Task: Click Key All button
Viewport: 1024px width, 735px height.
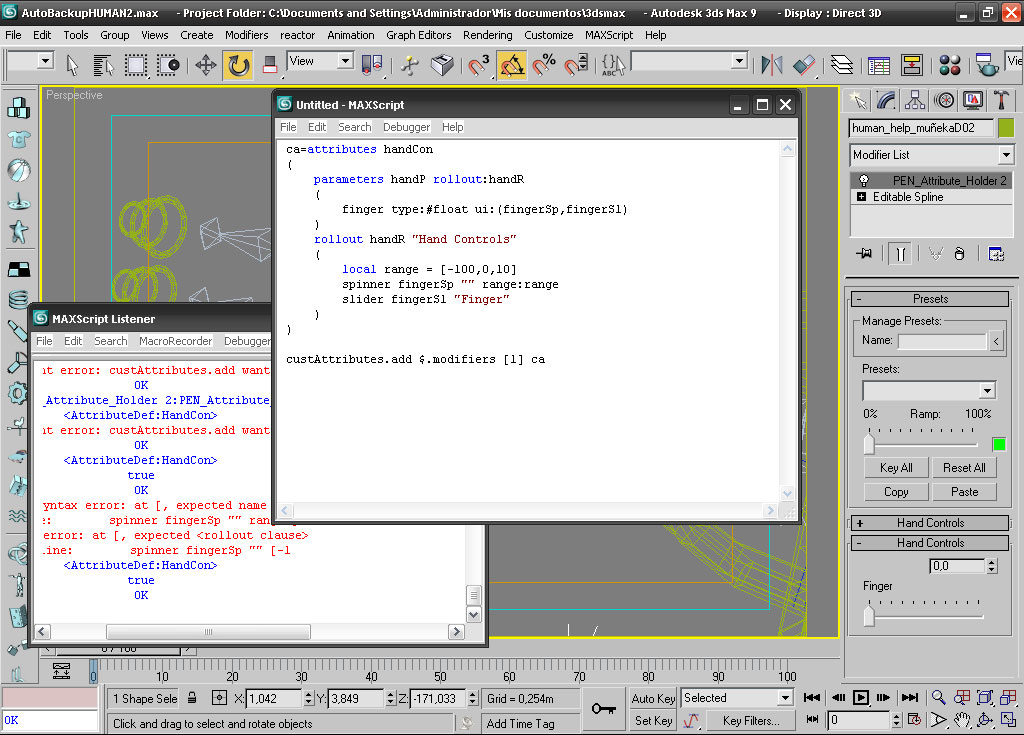Action: pyautogui.click(x=896, y=468)
